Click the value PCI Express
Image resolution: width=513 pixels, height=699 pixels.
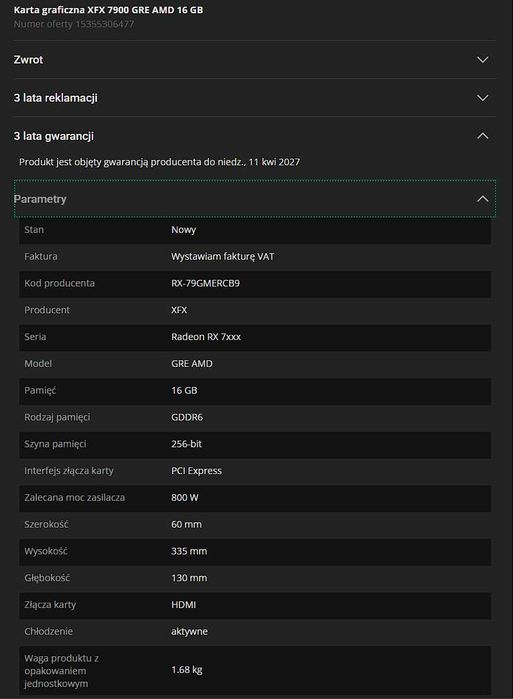click(x=196, y=470)
